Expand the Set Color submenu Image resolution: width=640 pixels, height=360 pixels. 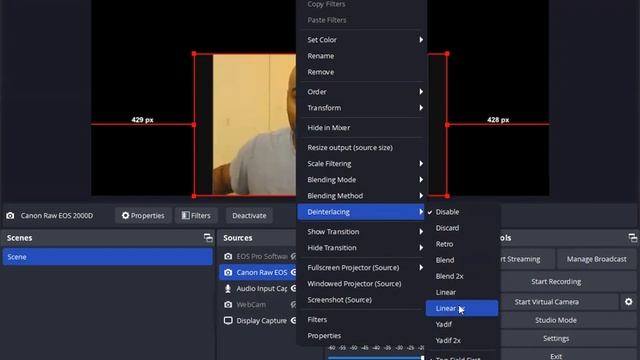pyautogui.click(x=361, y=40)
